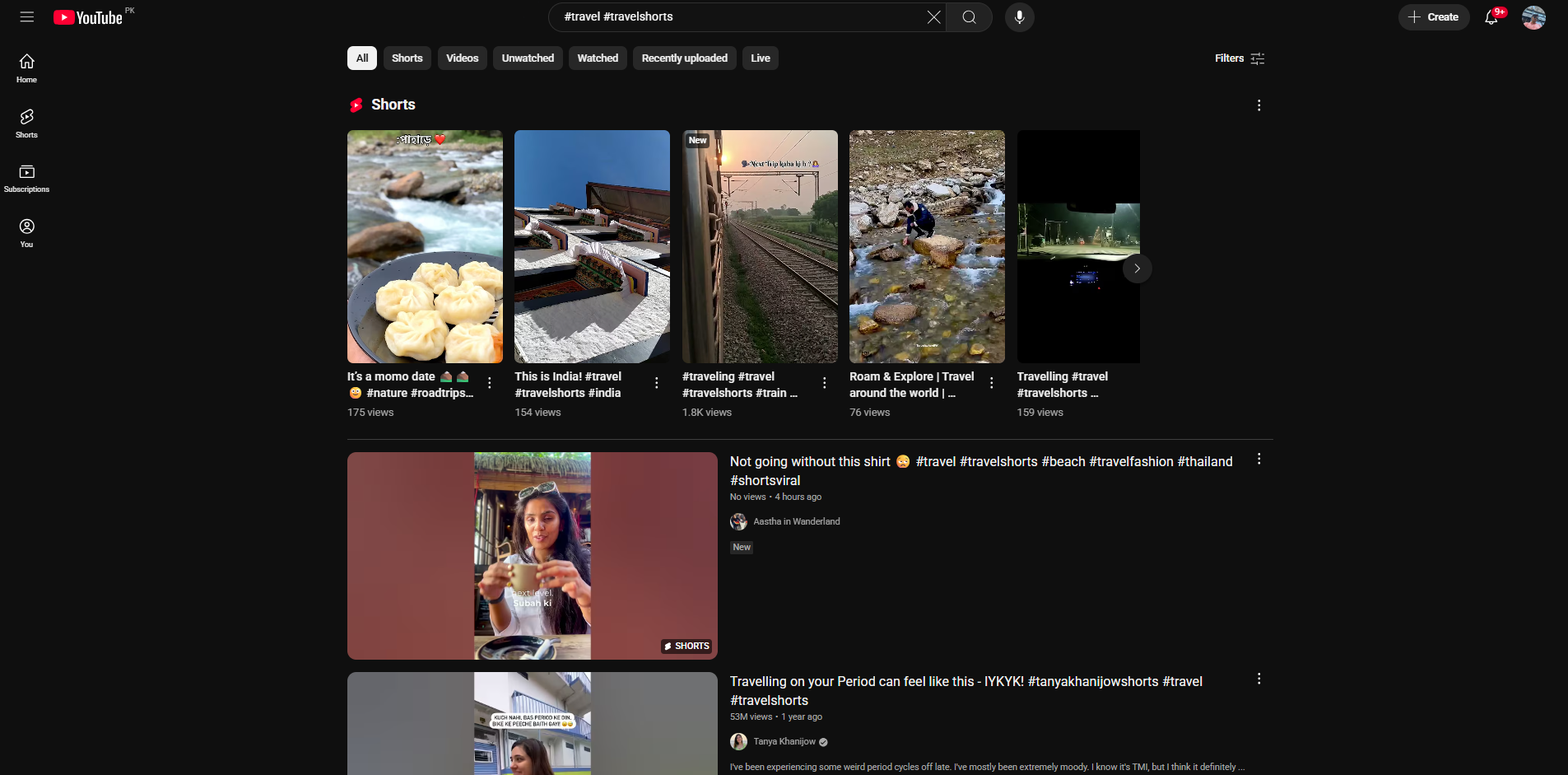This screenshot has width=1568, height=775.
Task: Open Subscriptions in sidebar
Action: click(26, 178)
